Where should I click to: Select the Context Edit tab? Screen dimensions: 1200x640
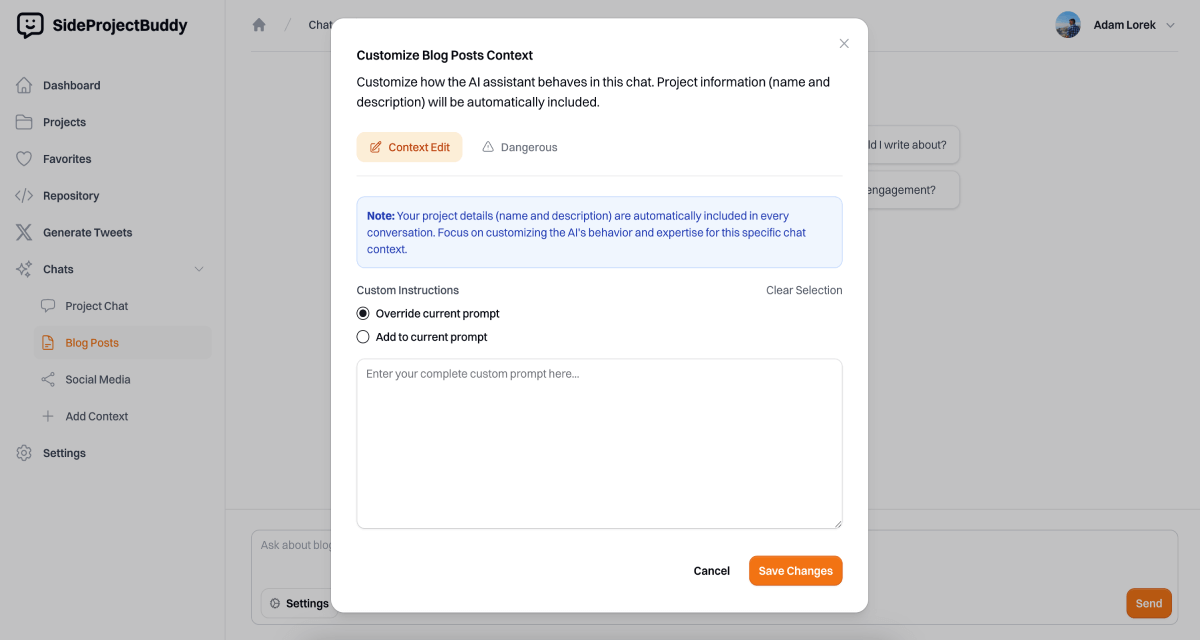coord(410,147)
